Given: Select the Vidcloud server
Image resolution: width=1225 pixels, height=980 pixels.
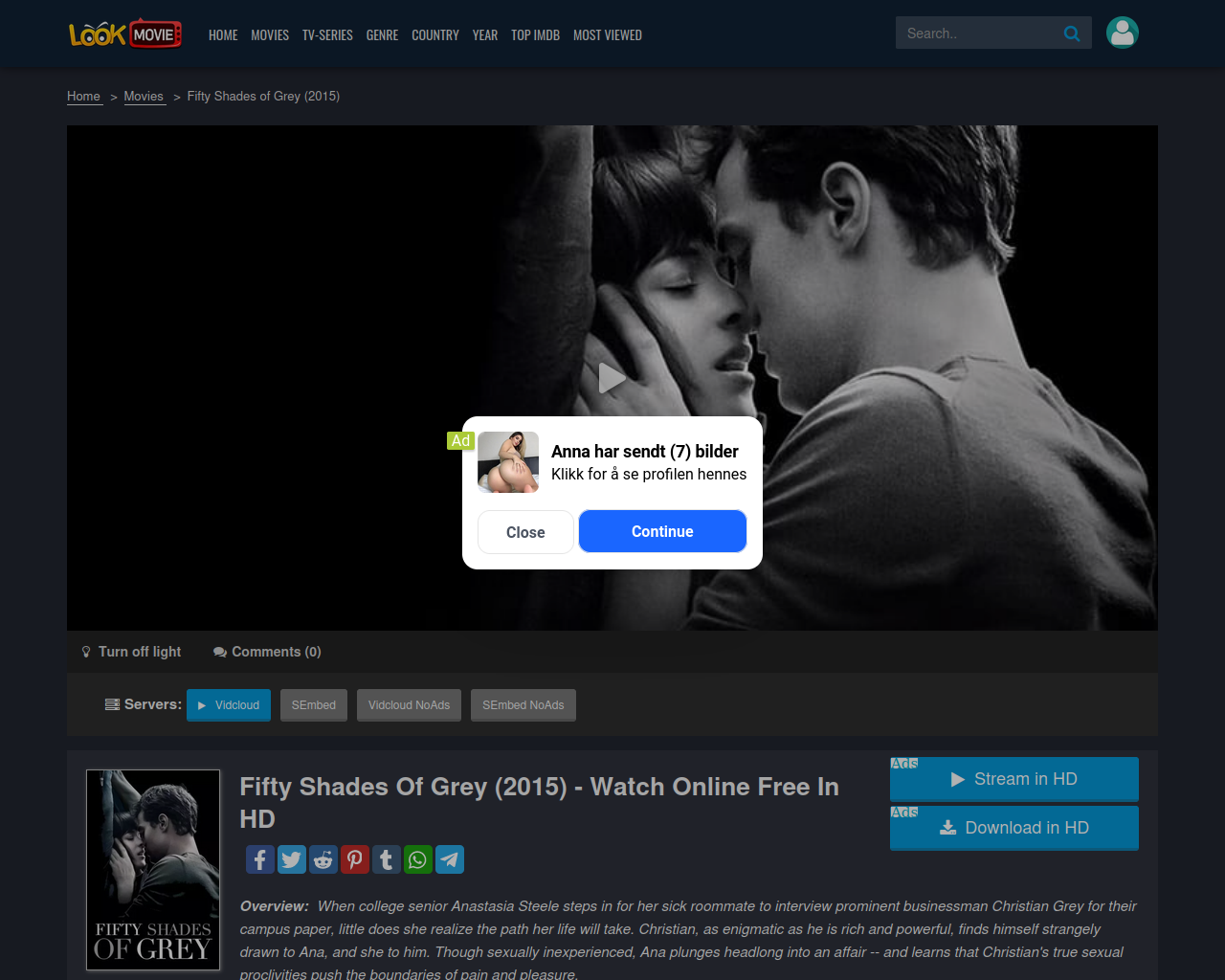Looking at the screenshot, I should (x=229, y=705).
